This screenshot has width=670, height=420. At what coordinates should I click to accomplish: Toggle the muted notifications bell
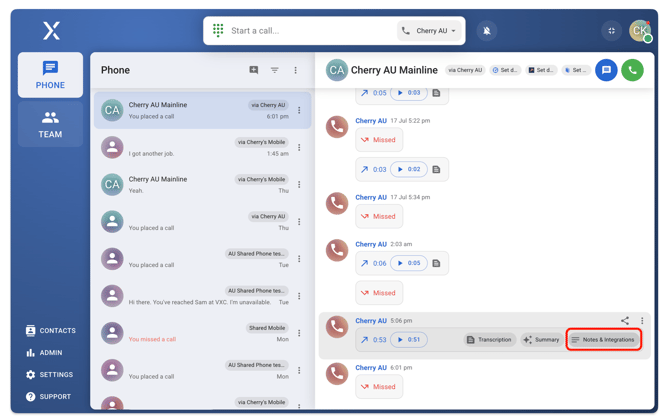[x=487, y=31]
